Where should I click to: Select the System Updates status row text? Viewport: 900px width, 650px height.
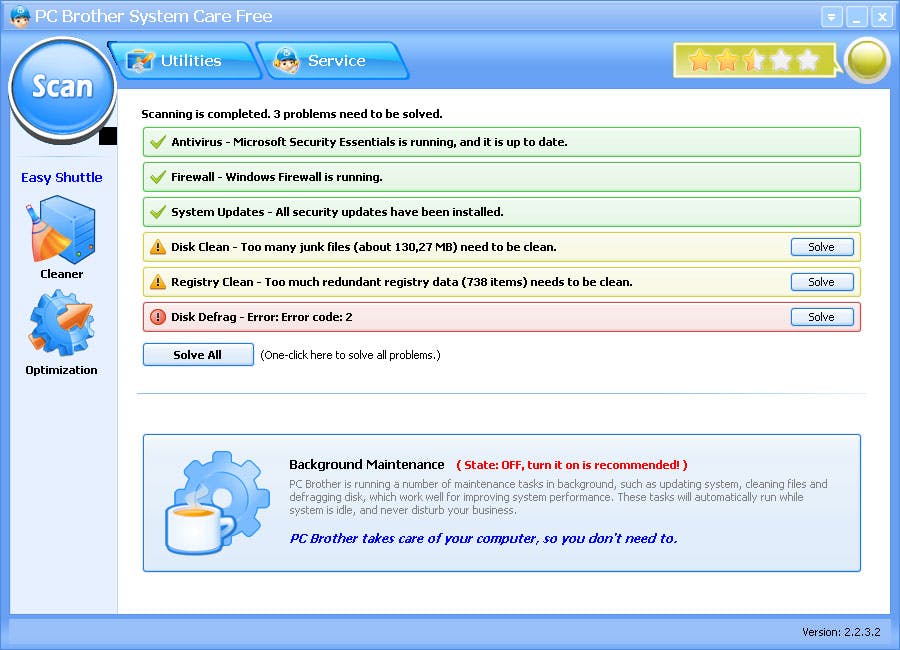337,212
